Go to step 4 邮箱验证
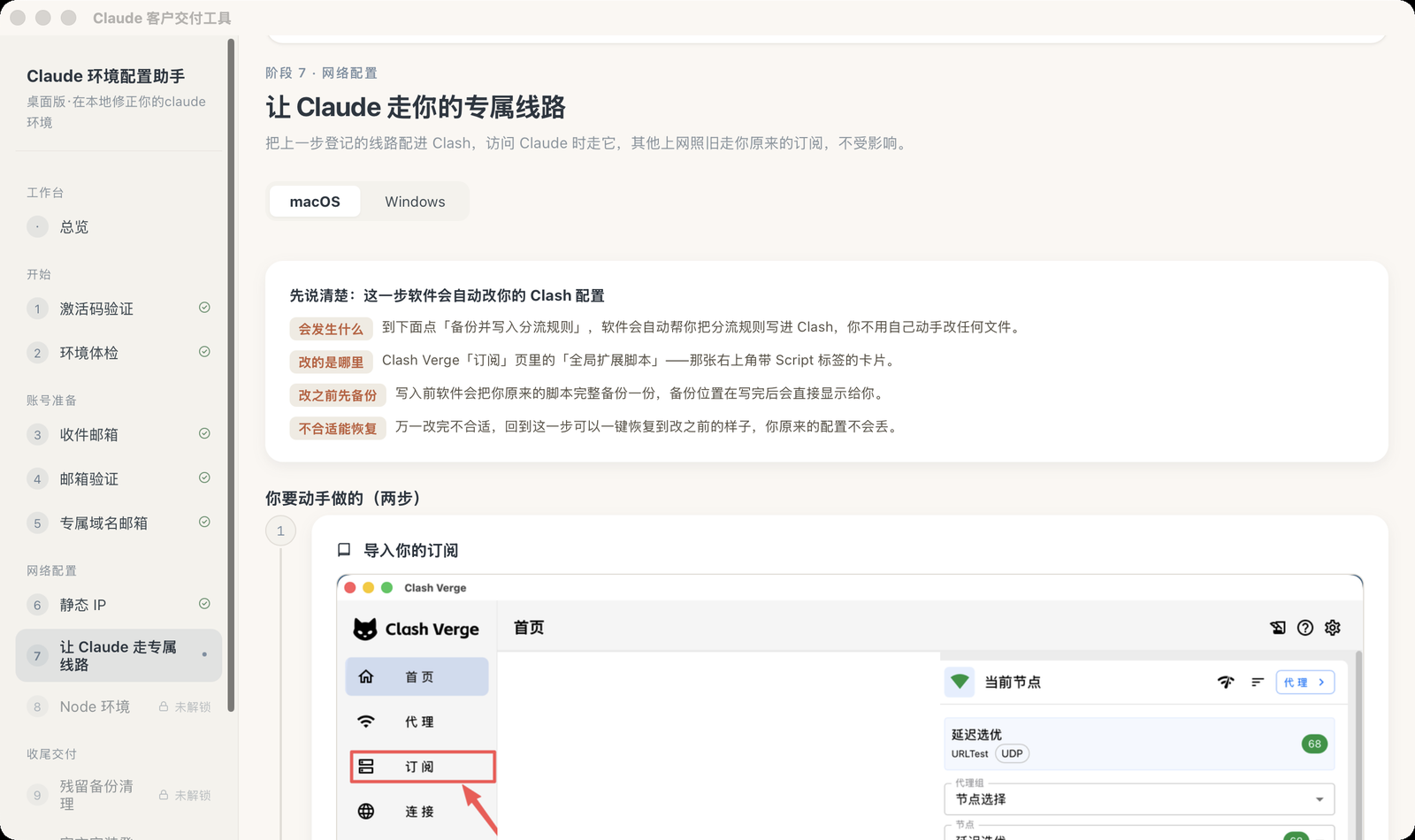 (119, 478)
